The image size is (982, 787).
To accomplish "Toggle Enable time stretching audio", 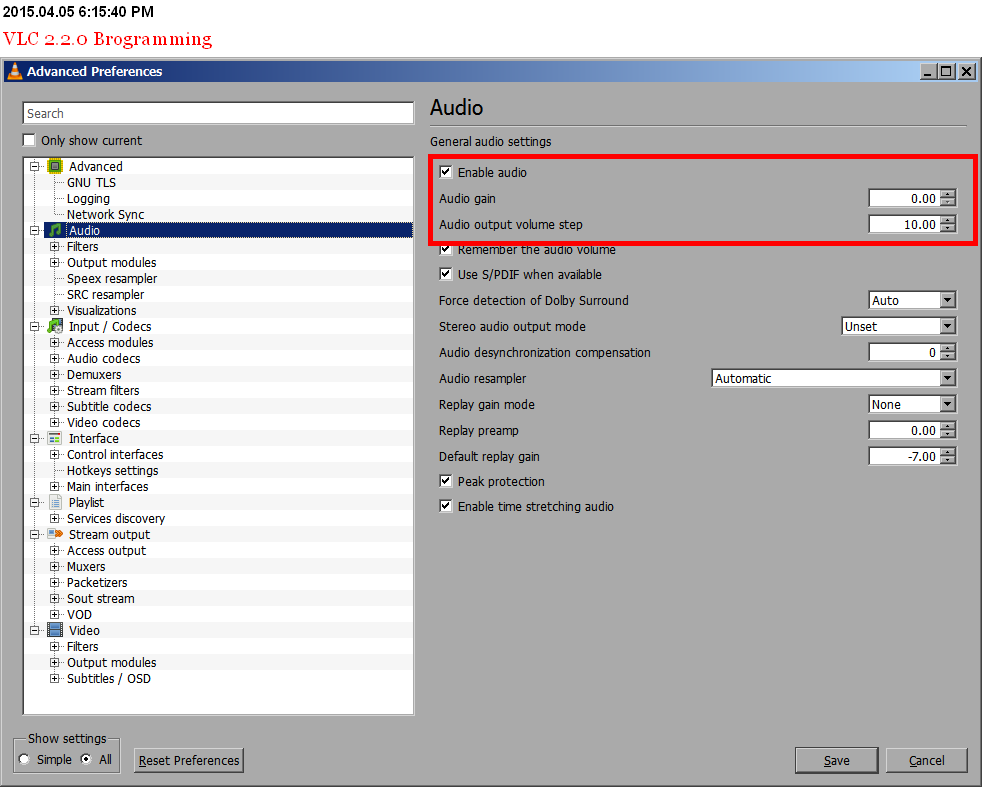I will tap(445, 506).
